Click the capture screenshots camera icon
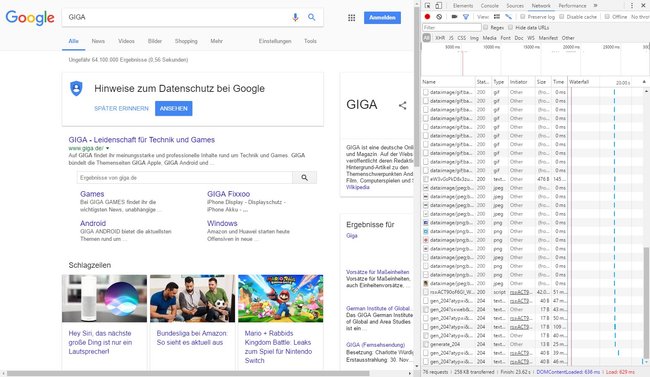This screenshot has height=377, width=650. click(x=454, y=17)
